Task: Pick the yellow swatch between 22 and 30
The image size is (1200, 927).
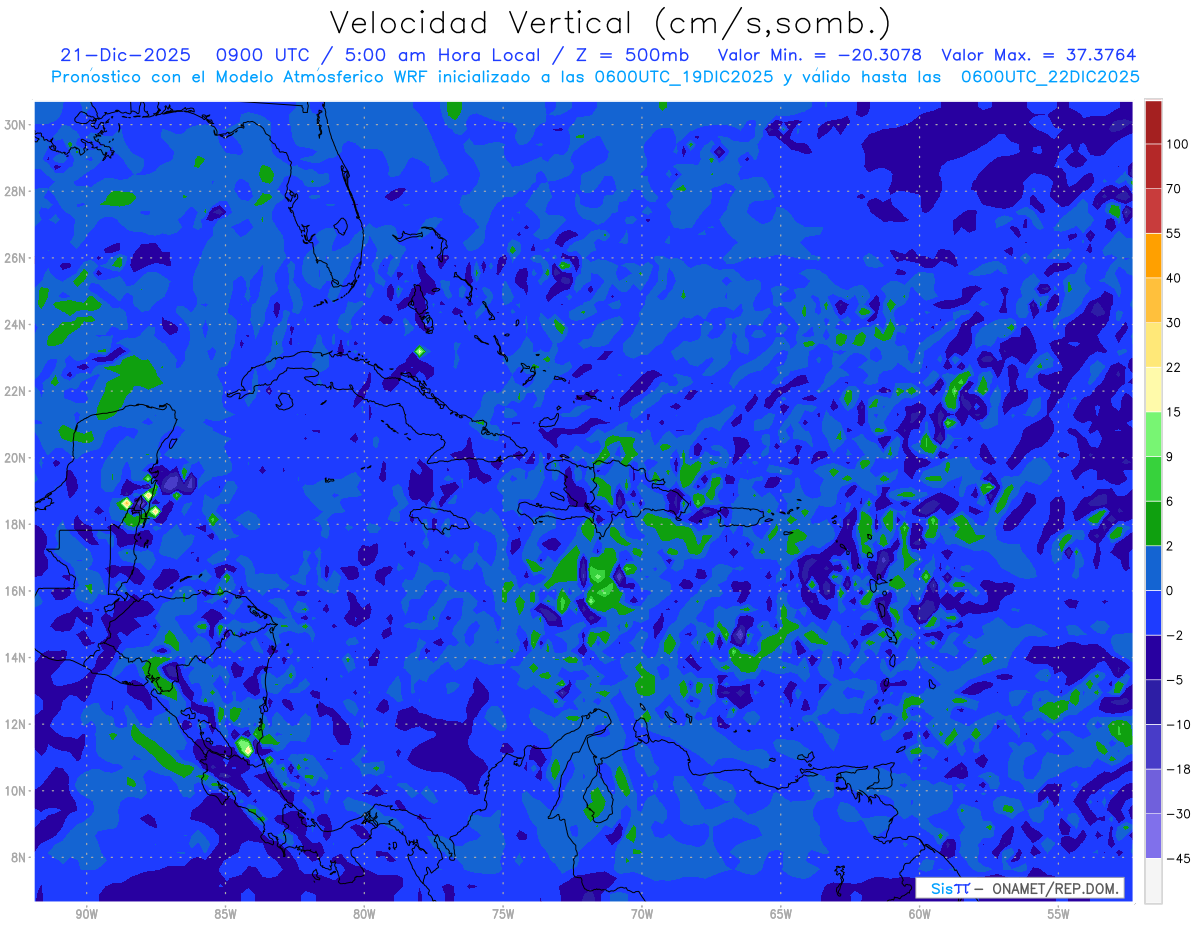Action: 1153,344
